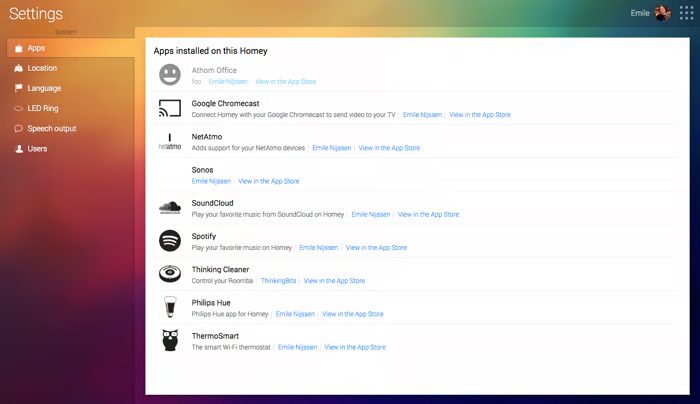Open Emile Nijssen link for Google Chromecast

(422, 115)
